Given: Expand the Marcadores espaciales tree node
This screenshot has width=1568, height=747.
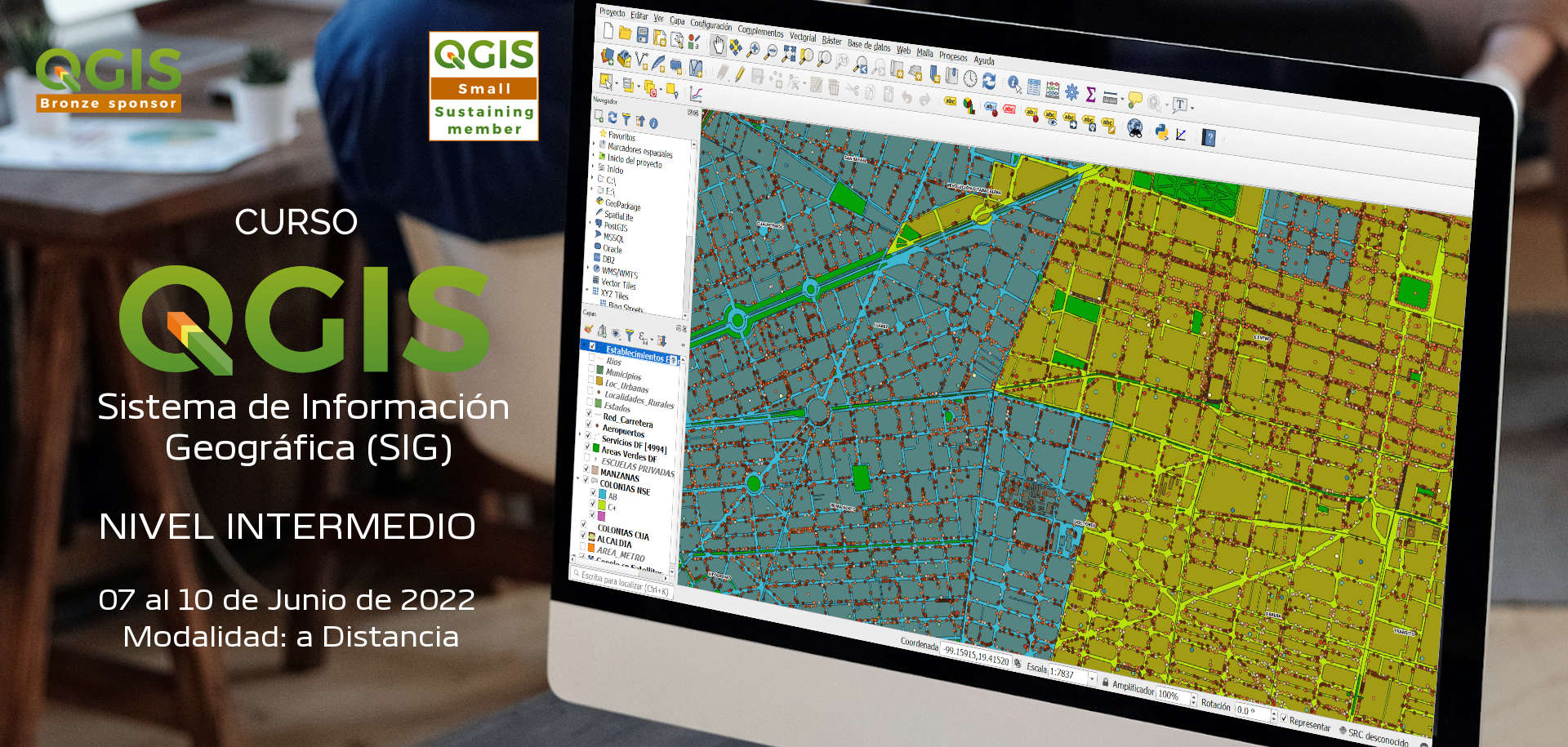Looking at the screenshot, I should click(x=594, y=144).
